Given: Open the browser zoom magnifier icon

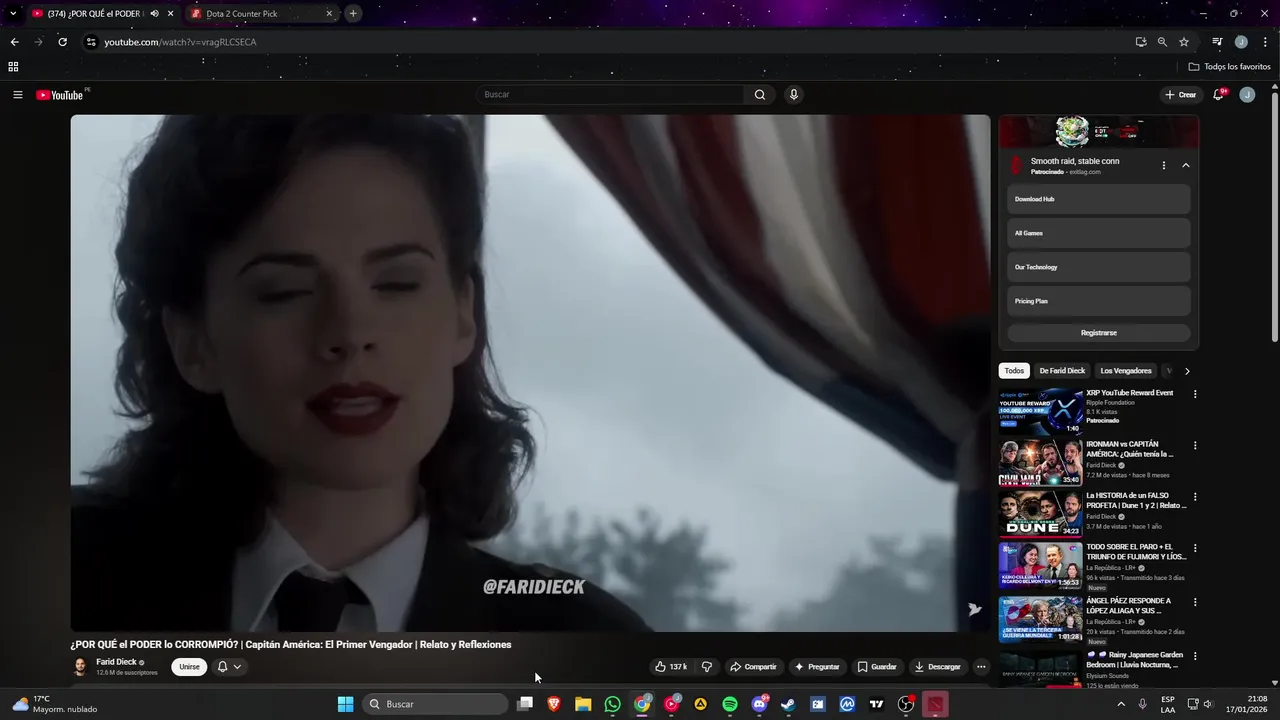Looking at the screenshot, I should (1162, 42).
